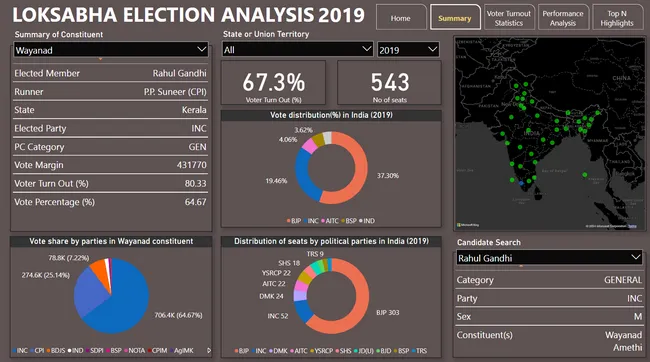
Task: Click the Voter Turn Out value 80.33
Action: coord(196,183)
